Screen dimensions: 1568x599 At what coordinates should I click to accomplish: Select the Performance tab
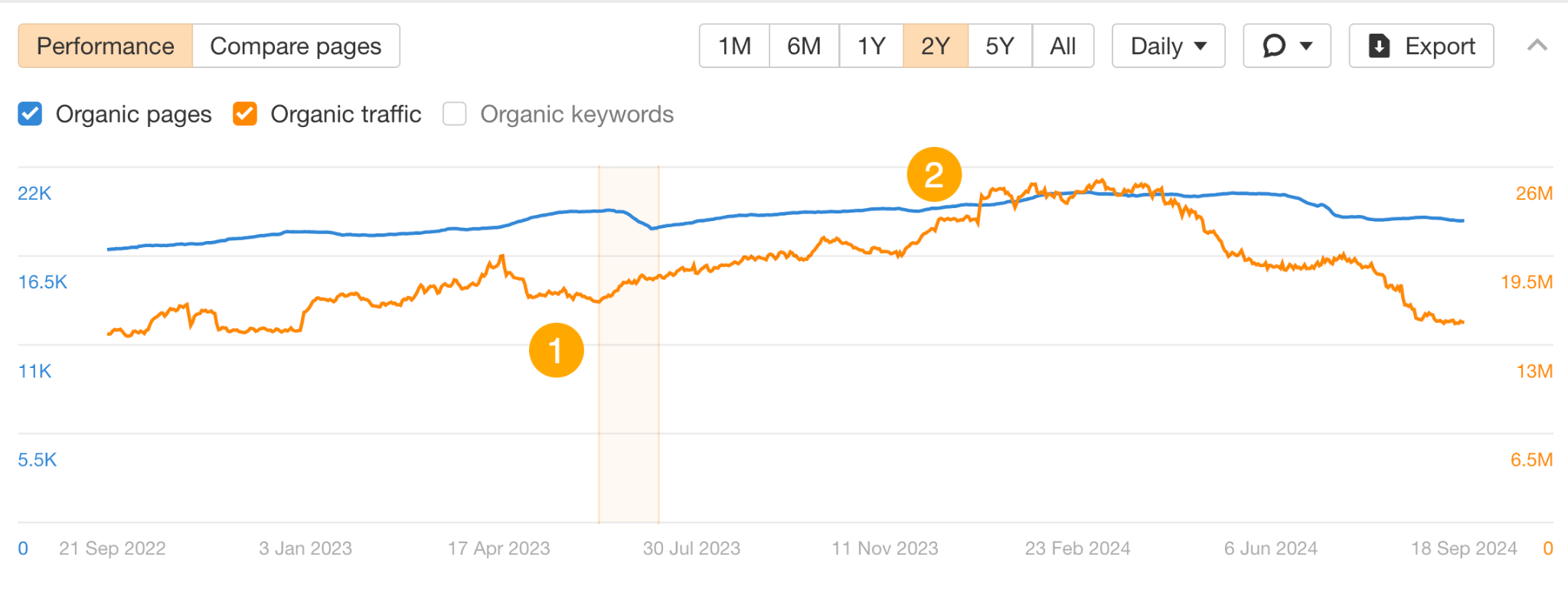[106, 46]
